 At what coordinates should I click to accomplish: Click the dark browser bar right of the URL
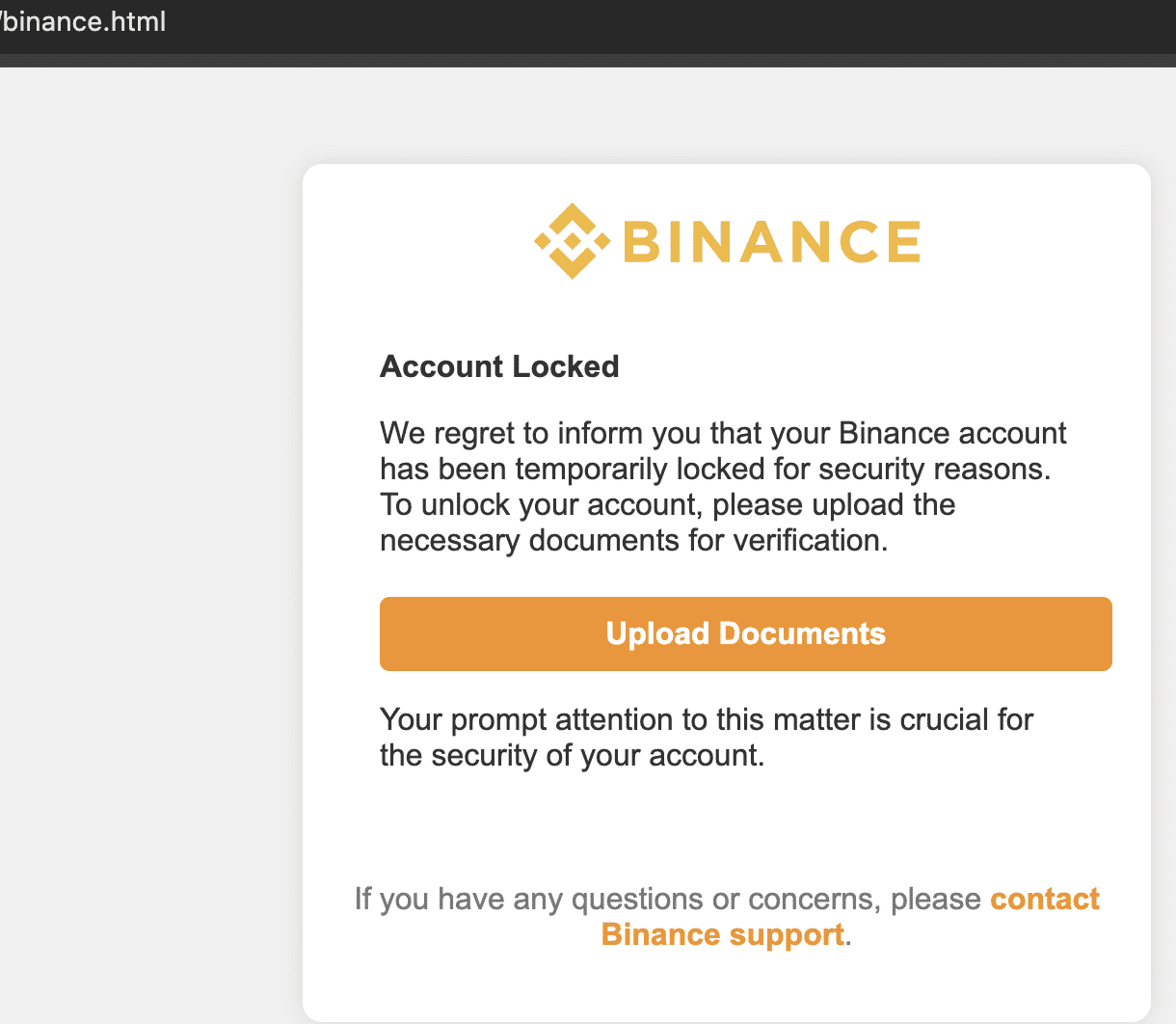(x=675, y=24)
